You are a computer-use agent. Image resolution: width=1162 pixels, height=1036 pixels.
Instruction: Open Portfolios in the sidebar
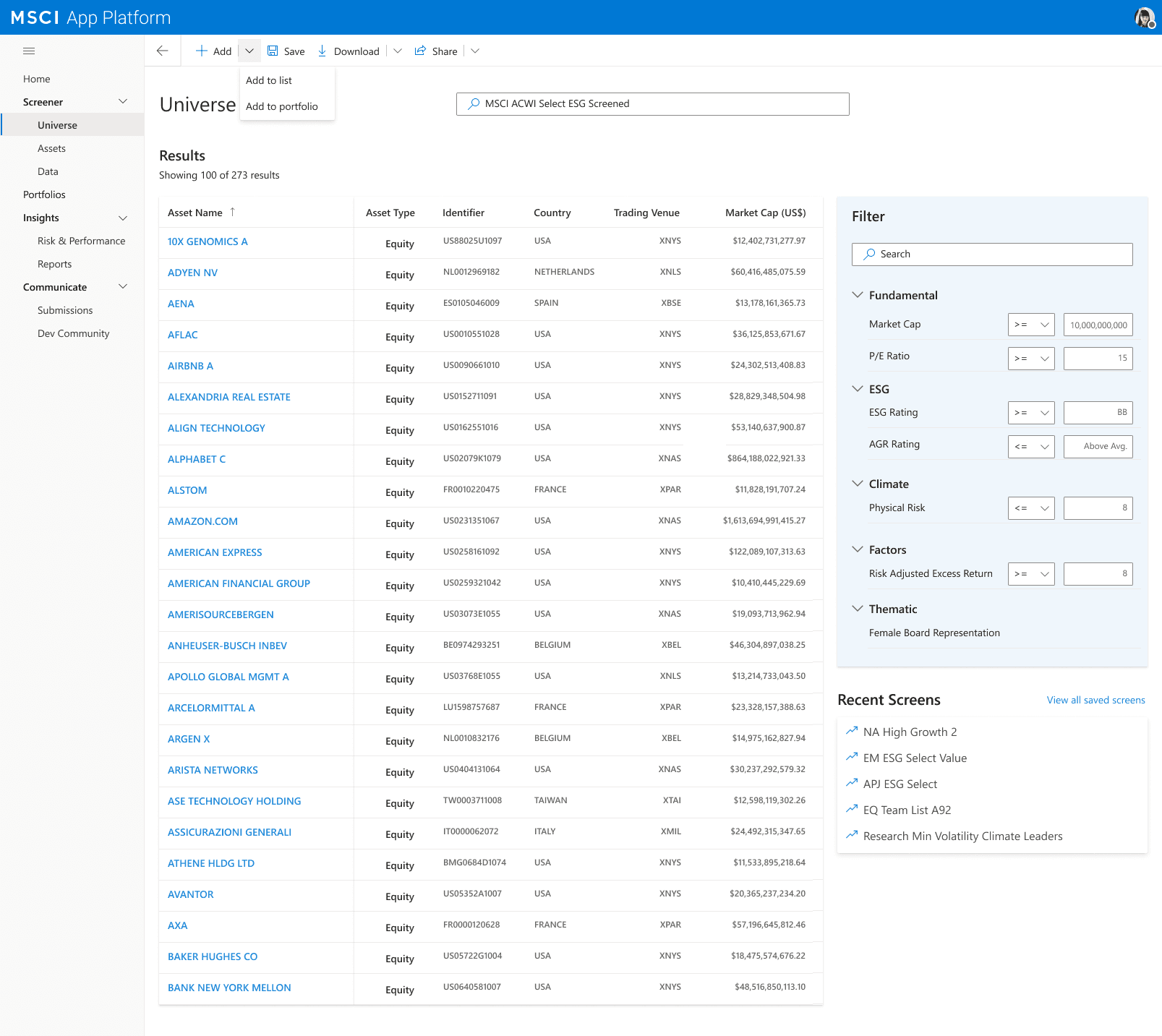(x=44, y=194)
